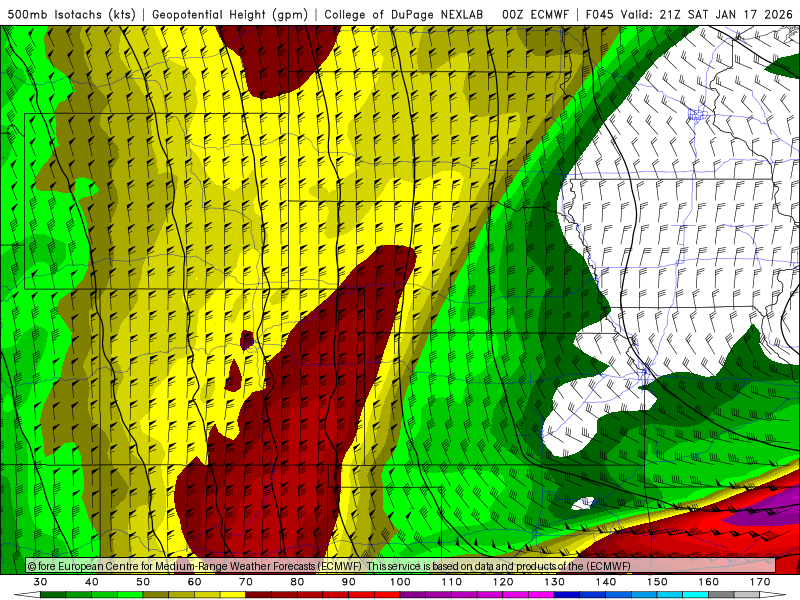Click the '40' label on the color scale
Viewport: 800px width, 600px height.
tap(92, 582)
